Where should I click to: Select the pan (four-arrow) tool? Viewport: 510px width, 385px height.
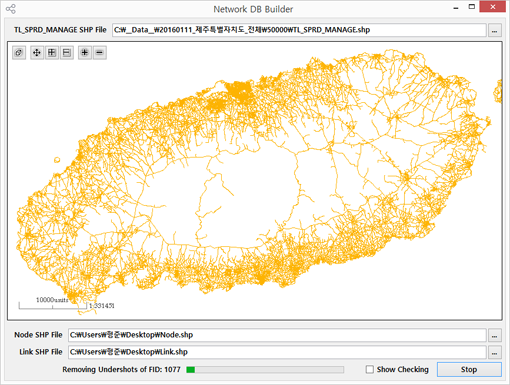point(37,53)
